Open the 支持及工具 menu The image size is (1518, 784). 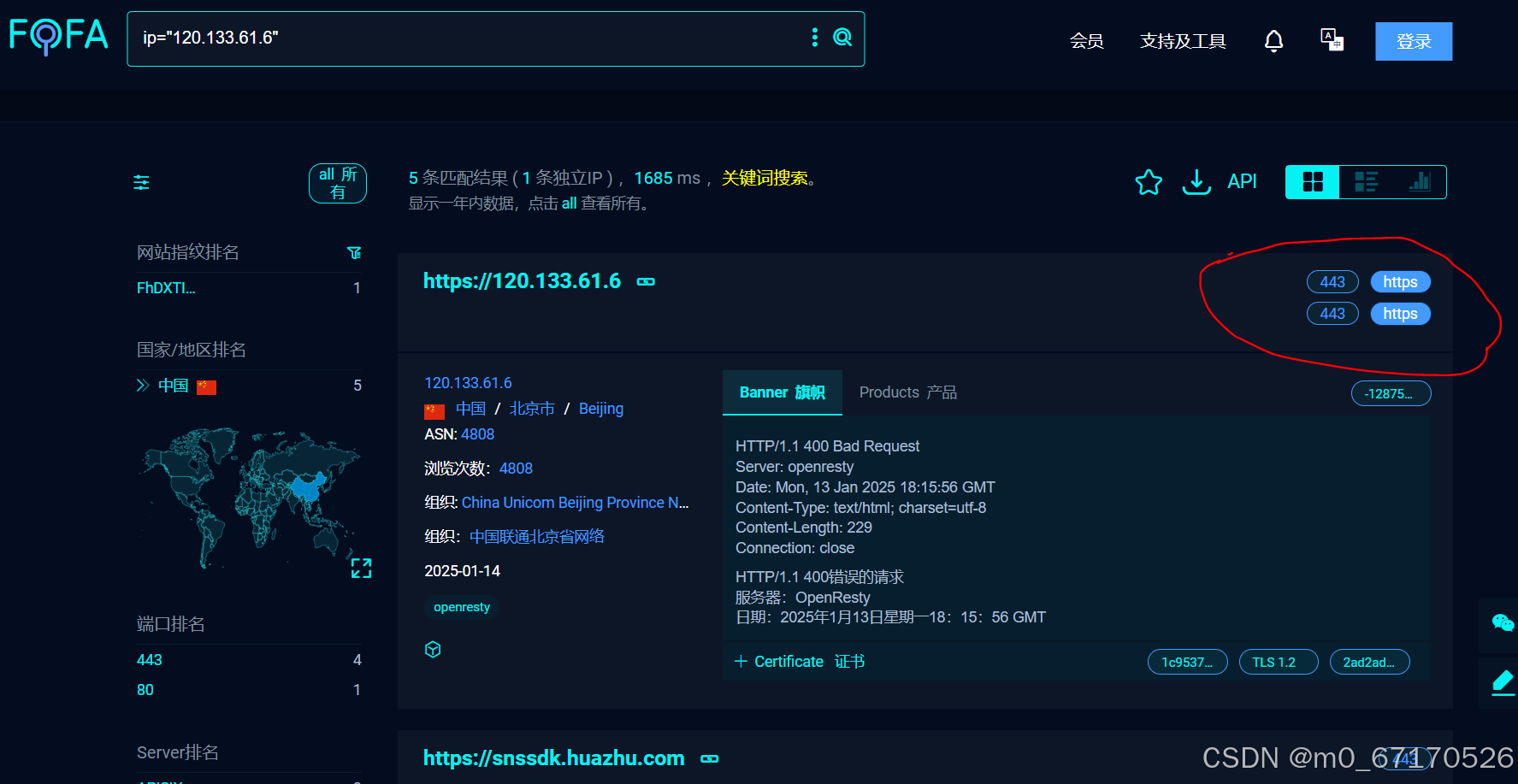(1183, 41)
